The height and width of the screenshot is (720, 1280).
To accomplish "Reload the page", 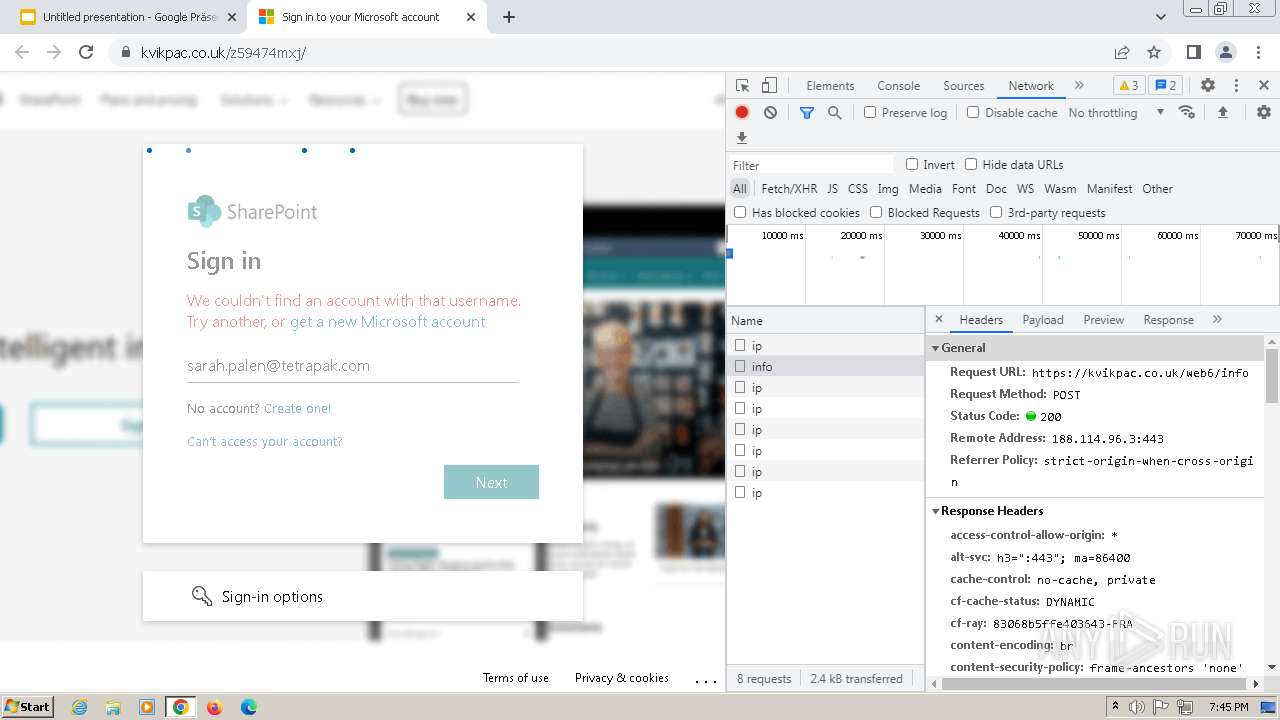I will point(86,52).
